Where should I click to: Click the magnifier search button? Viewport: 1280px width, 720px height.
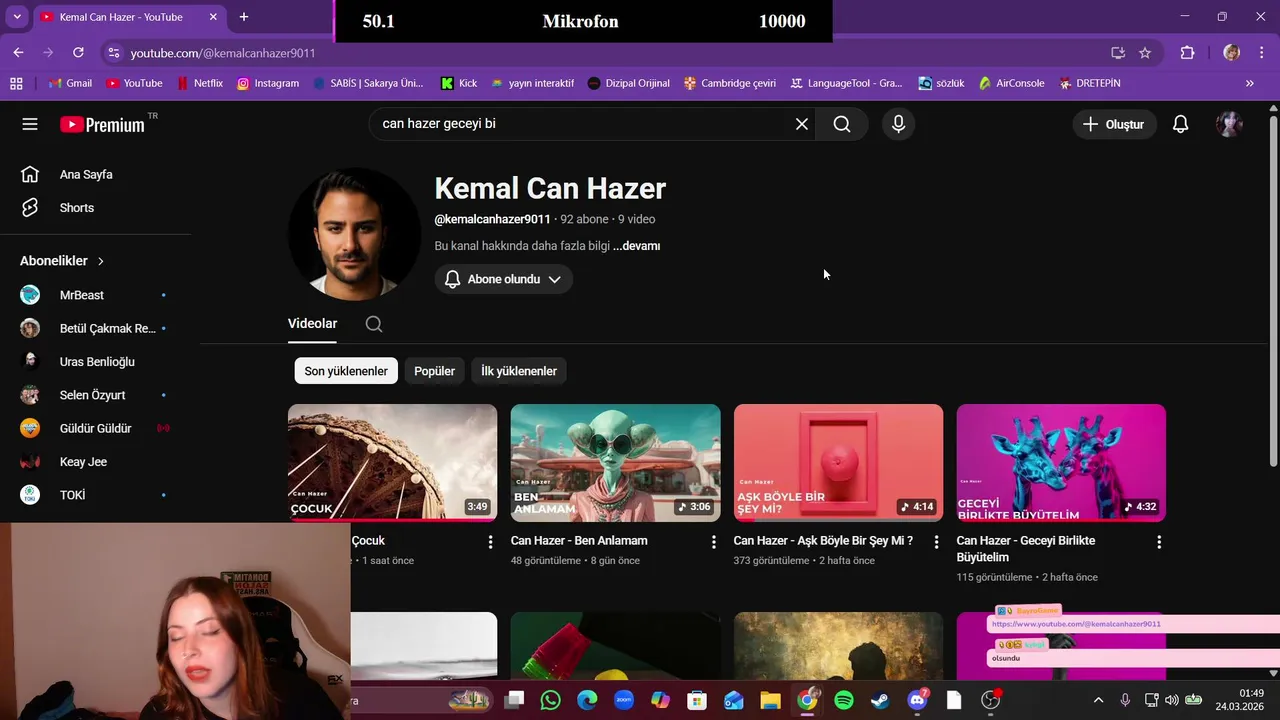pyautogui.click(x=842, y=124)
